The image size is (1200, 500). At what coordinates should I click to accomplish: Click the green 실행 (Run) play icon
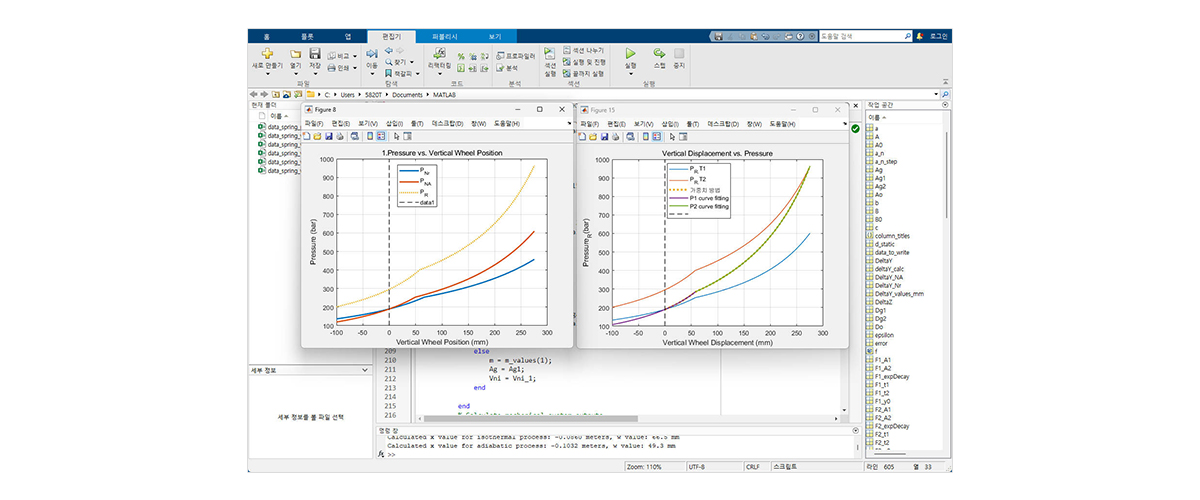[630, 54]
